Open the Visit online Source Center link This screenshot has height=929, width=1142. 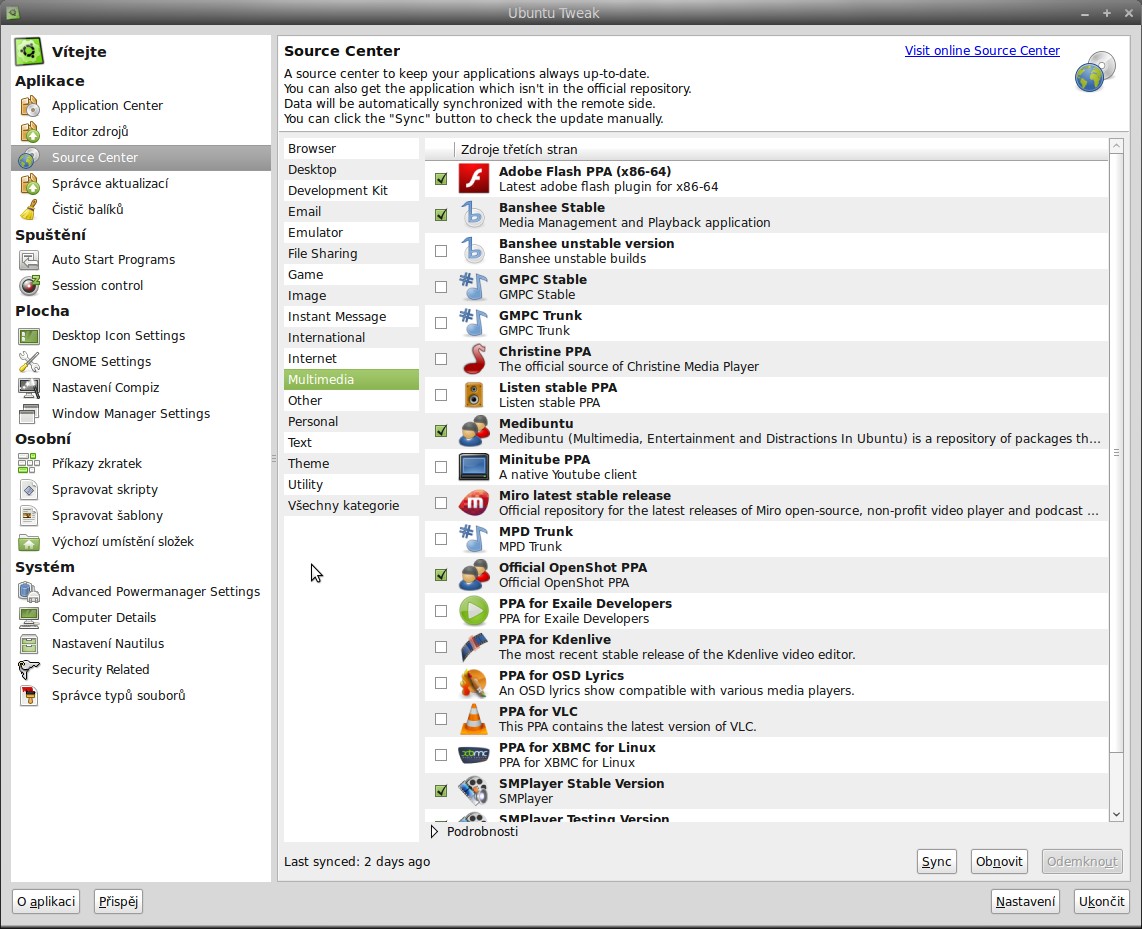click(x=982, y=51)
